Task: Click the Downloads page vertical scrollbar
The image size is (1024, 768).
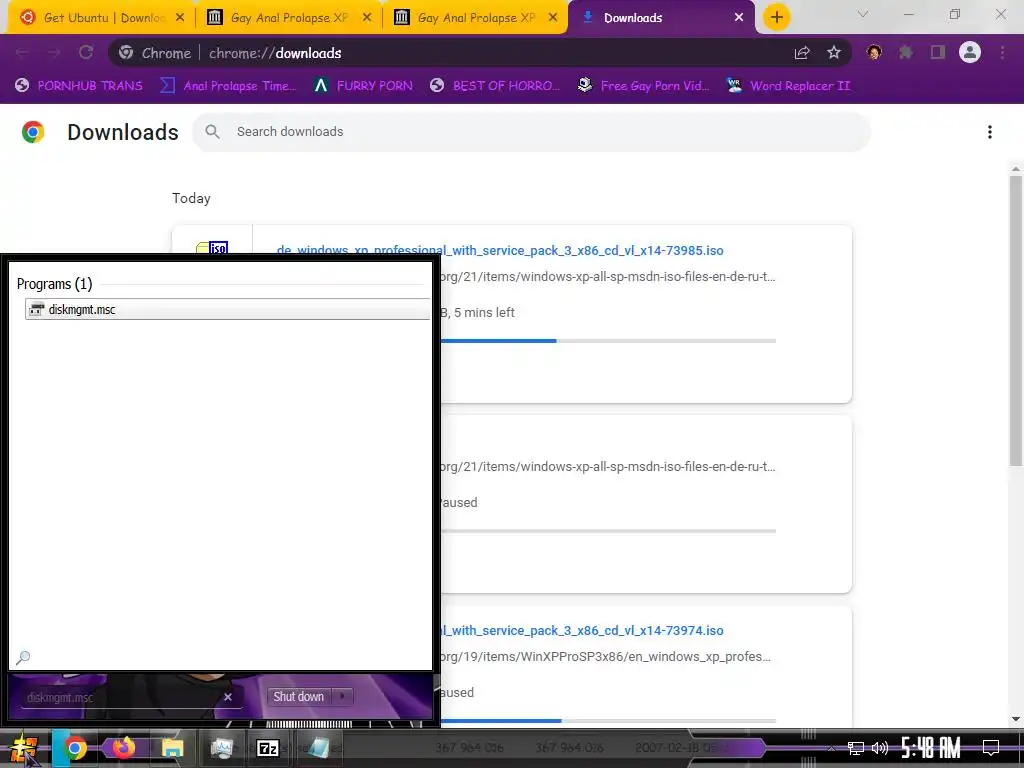Action: click(x=1016, y=320)
